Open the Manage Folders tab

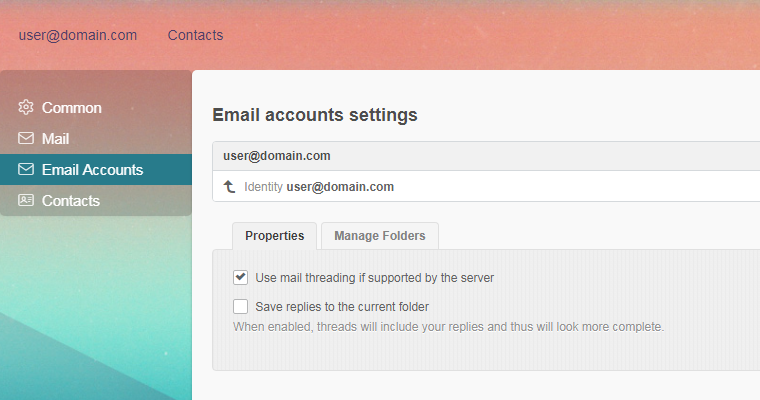coord(379,236)
